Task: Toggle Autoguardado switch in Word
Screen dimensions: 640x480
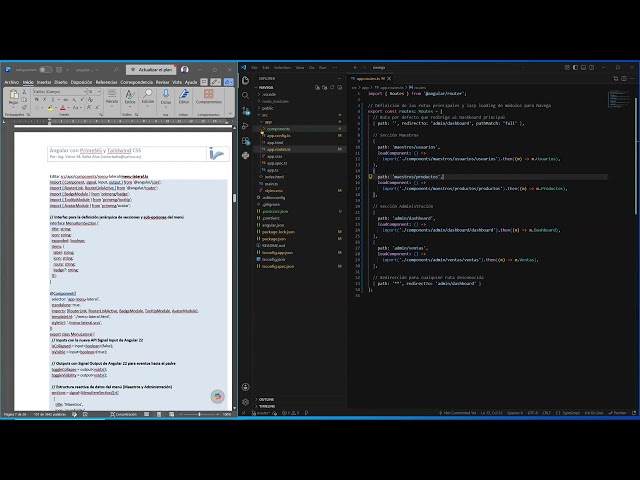Action: pyautogui.click(x=45, y=70)
